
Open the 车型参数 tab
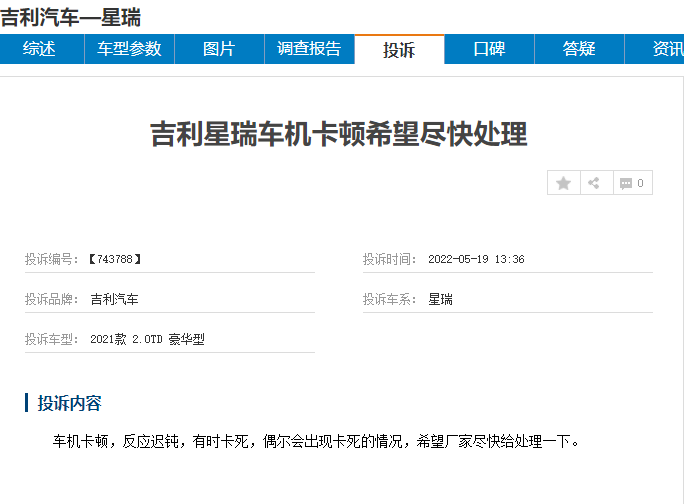coord(129,49)
